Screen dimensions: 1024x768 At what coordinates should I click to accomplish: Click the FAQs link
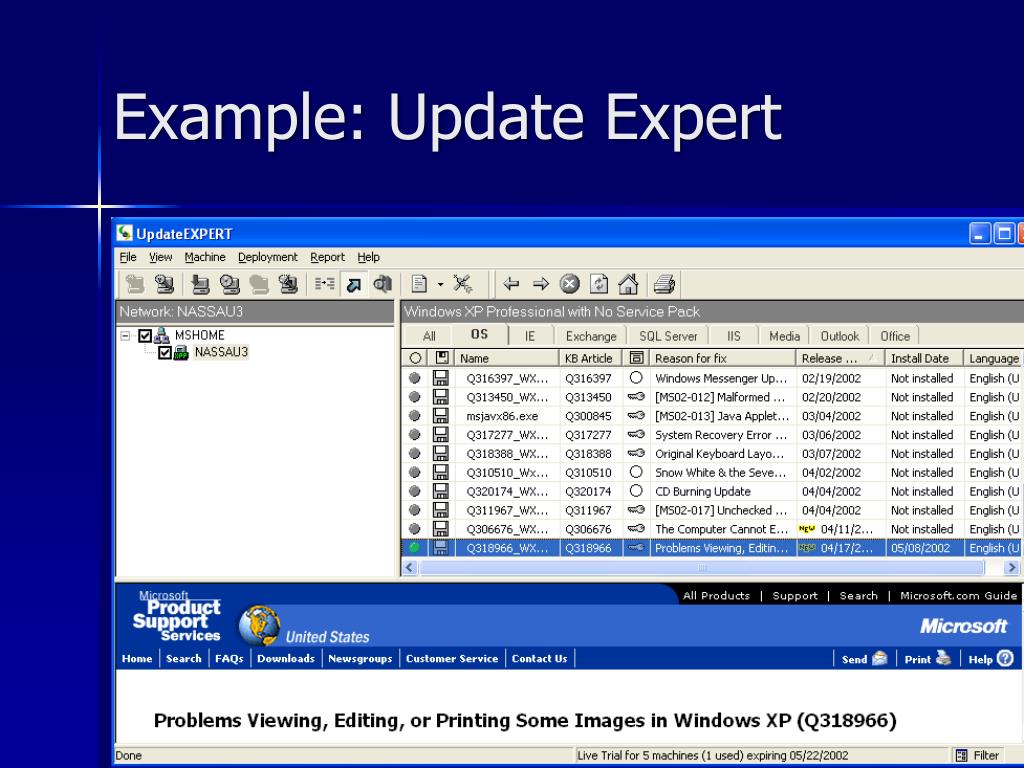point(229,658)
